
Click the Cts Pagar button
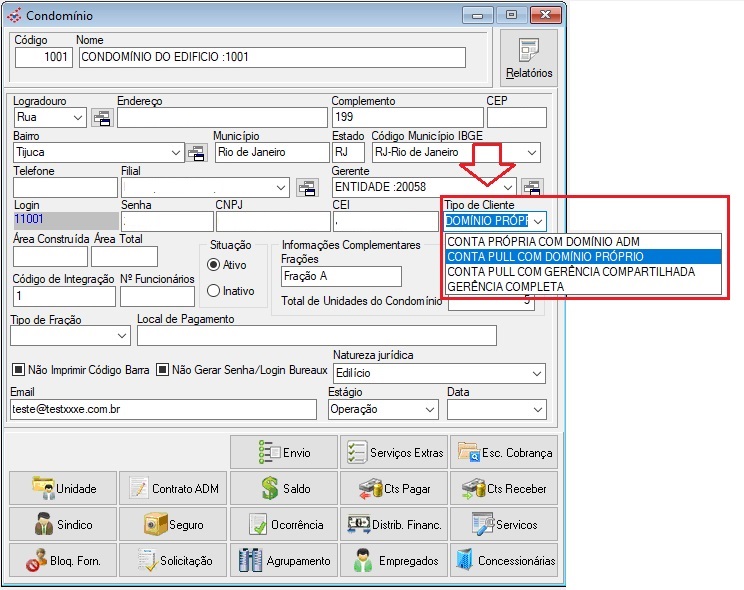point(394,488)
